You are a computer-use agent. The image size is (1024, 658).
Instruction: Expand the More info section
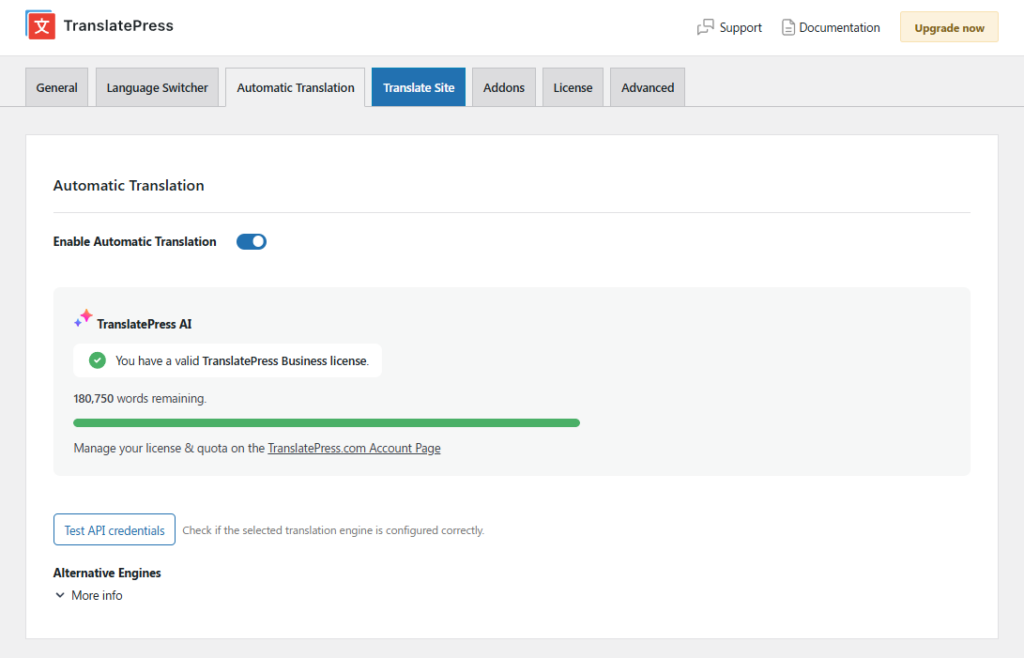coord(88,595)
